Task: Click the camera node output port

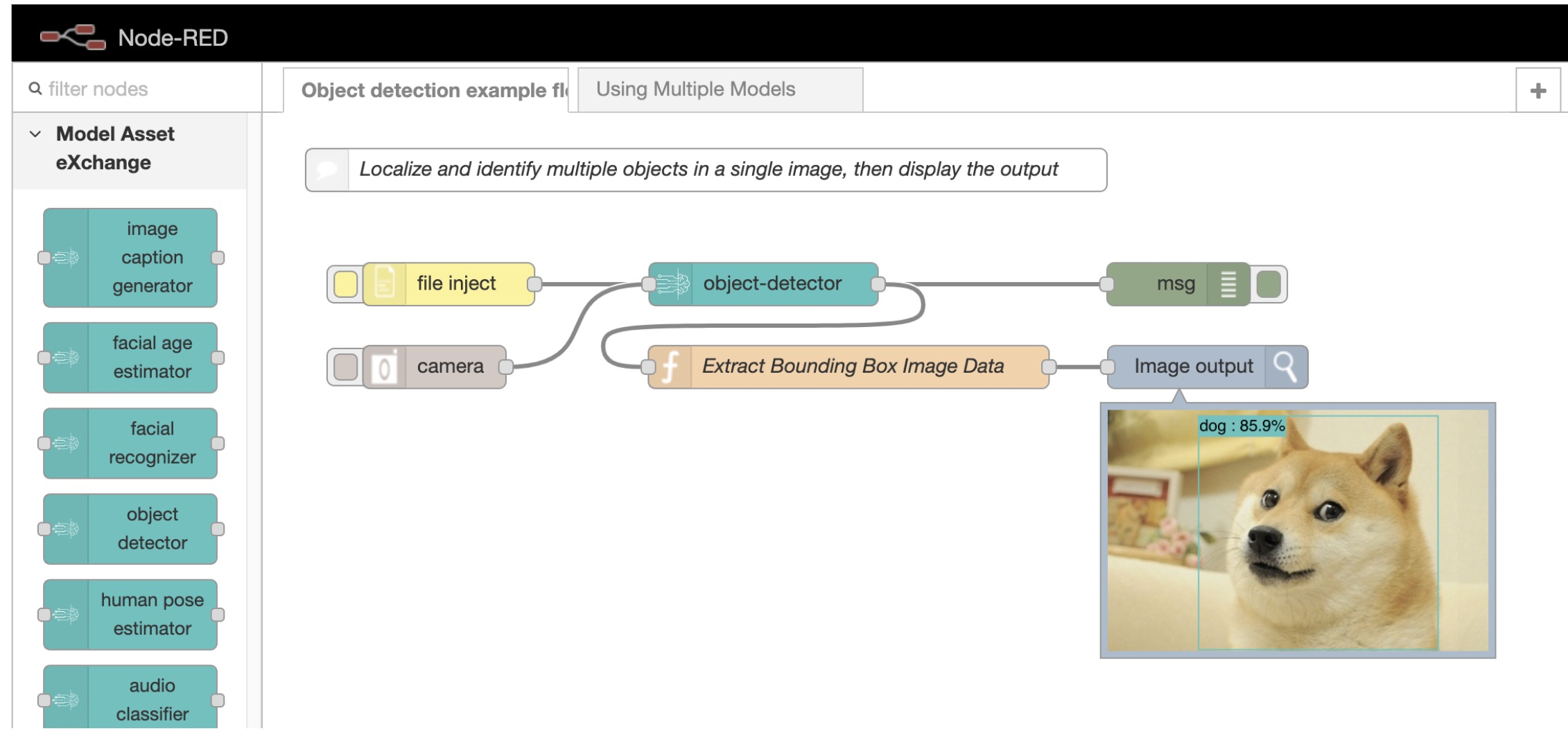Action: [506, 367]
